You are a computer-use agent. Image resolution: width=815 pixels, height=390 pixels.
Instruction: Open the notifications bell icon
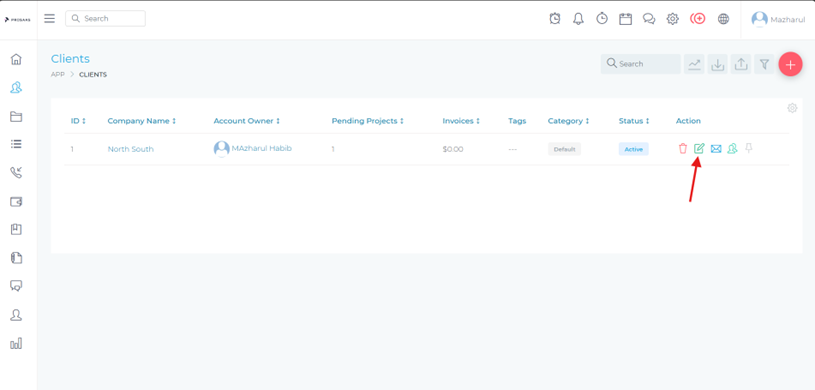pyautogui.click(x=578, y=19)
